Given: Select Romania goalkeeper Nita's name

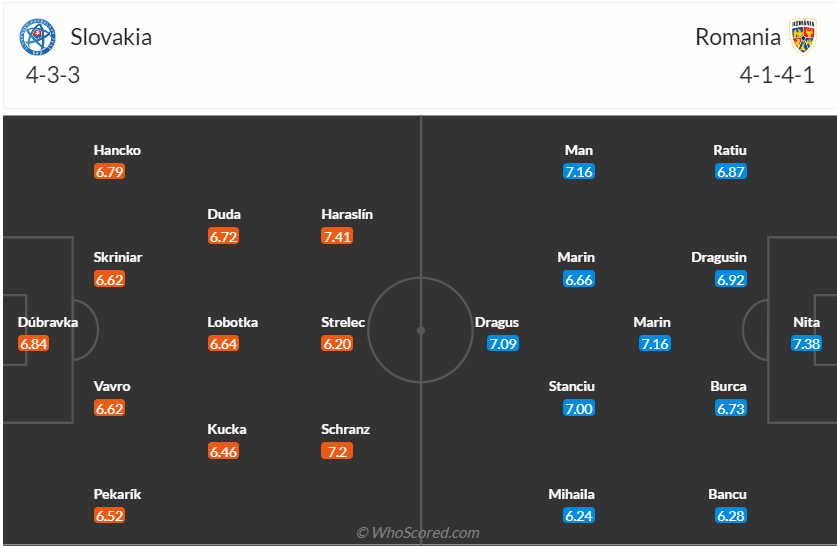Looking at the screenshot, I should (x=806, y=322).
